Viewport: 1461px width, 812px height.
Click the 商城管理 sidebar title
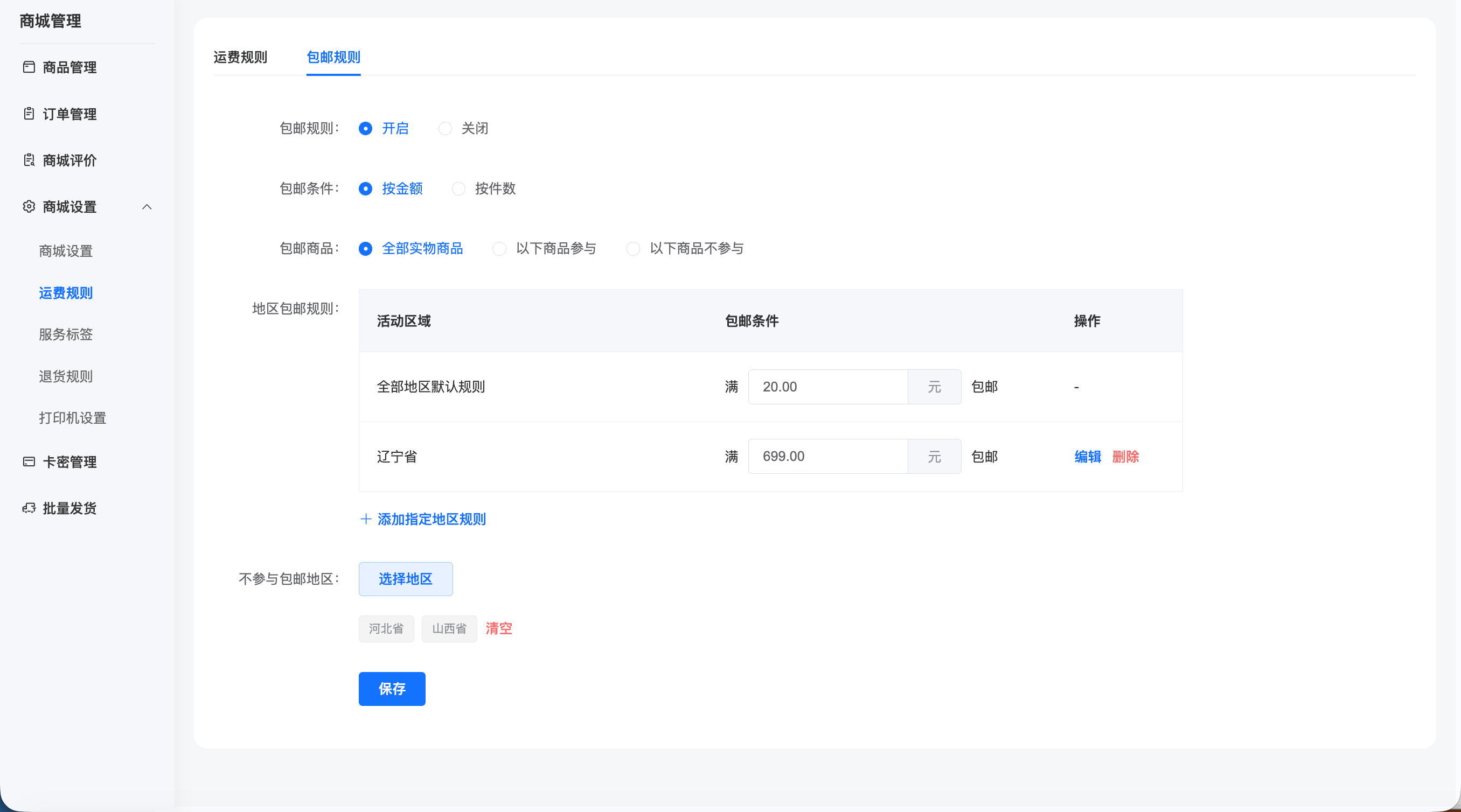51,21
